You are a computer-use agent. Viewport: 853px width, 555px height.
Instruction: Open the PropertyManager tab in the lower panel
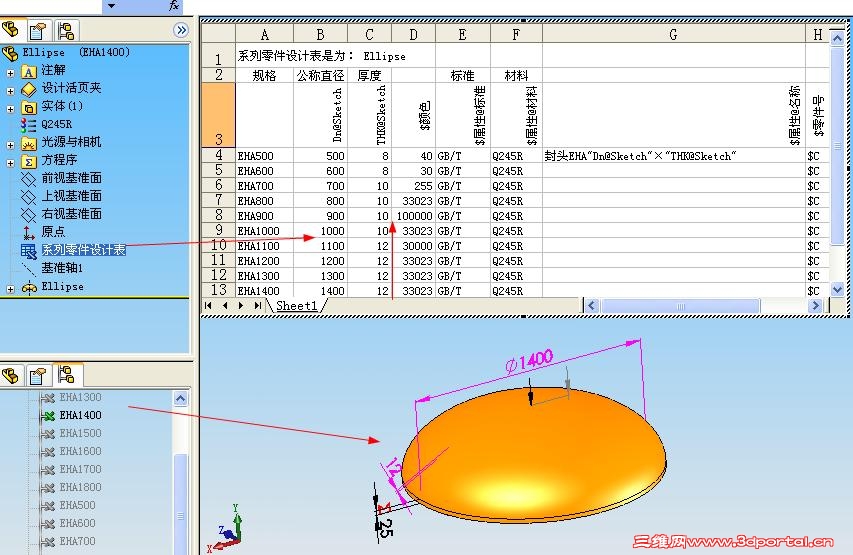pos(38,376)
